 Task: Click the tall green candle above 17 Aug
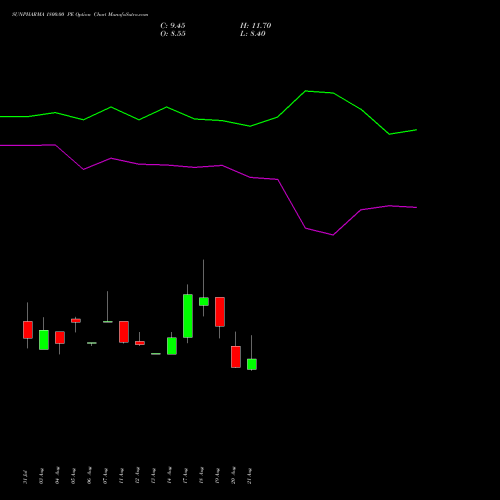188,316
